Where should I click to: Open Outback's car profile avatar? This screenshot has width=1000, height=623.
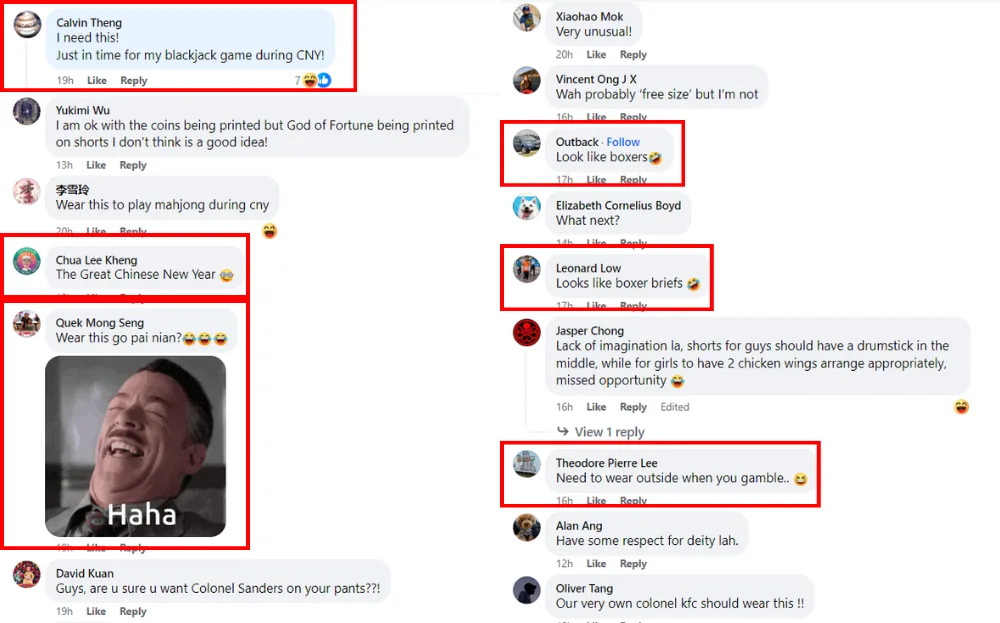coord(527,143)
